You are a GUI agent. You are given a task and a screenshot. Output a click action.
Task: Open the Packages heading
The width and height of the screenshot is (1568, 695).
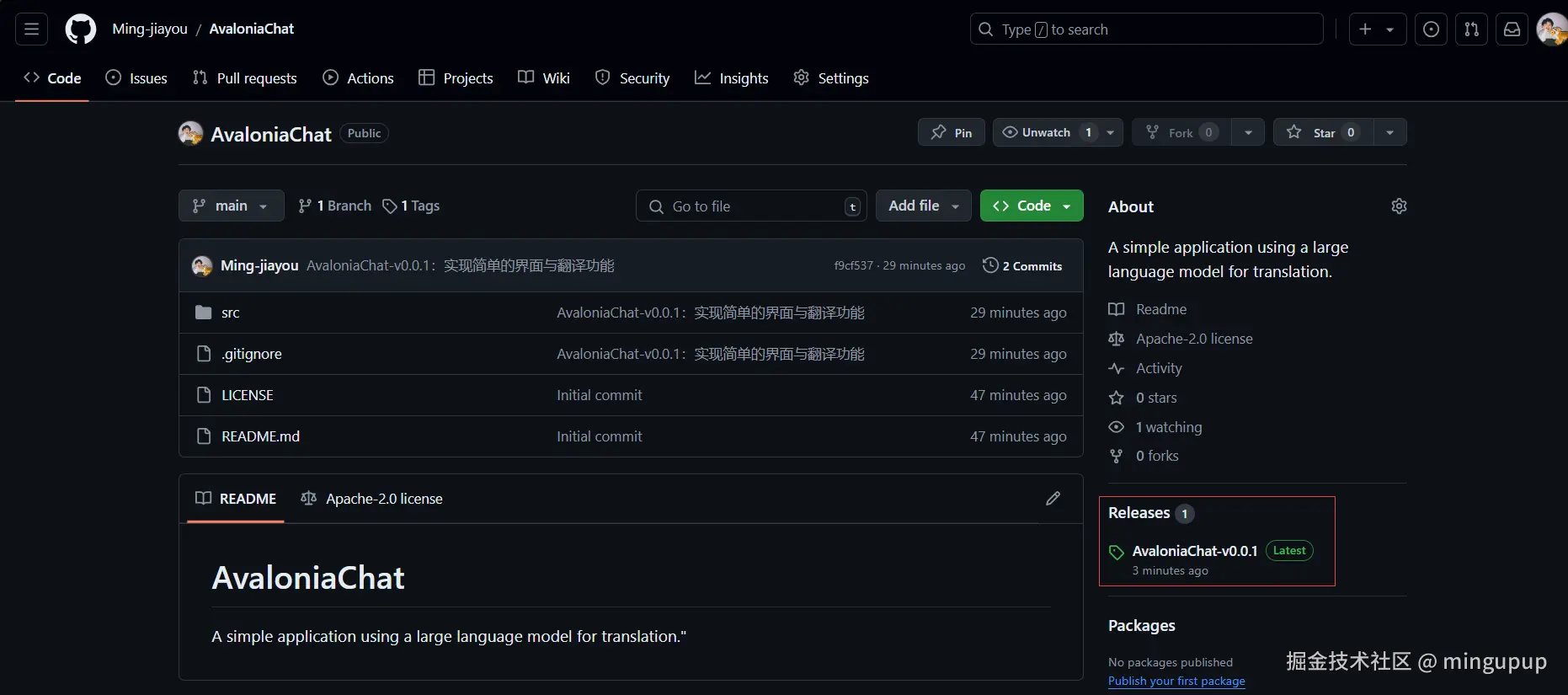(x=1141, y=626)
